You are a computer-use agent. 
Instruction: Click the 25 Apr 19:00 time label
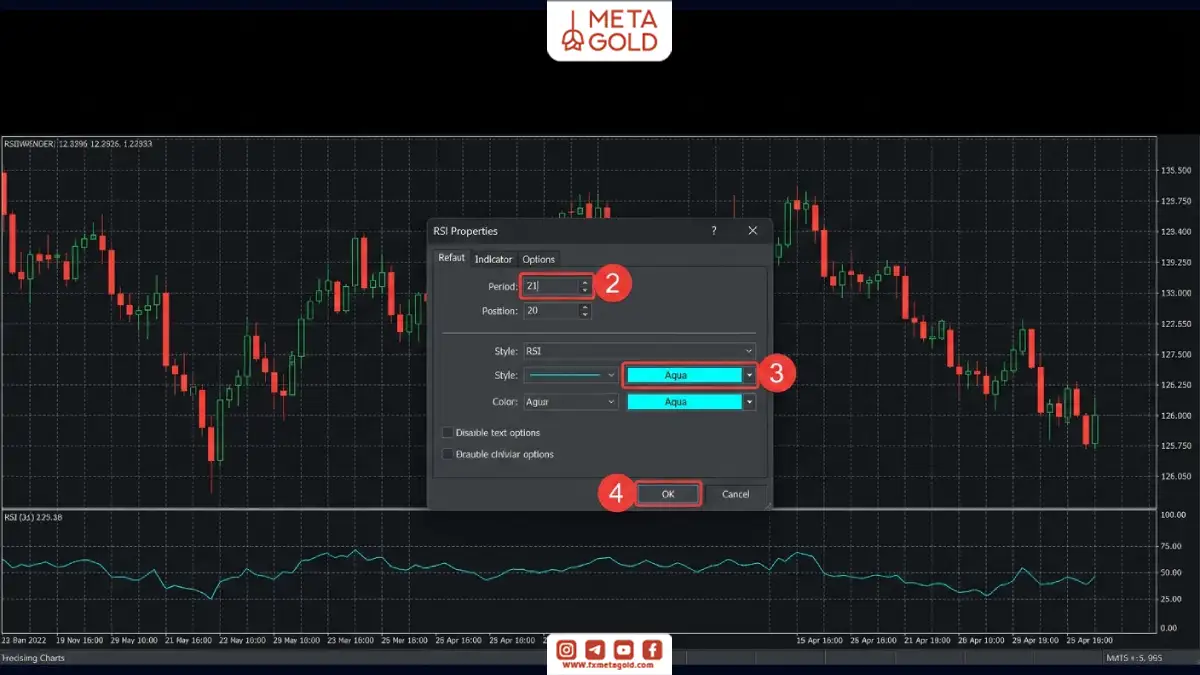[x=1089, y=640]
